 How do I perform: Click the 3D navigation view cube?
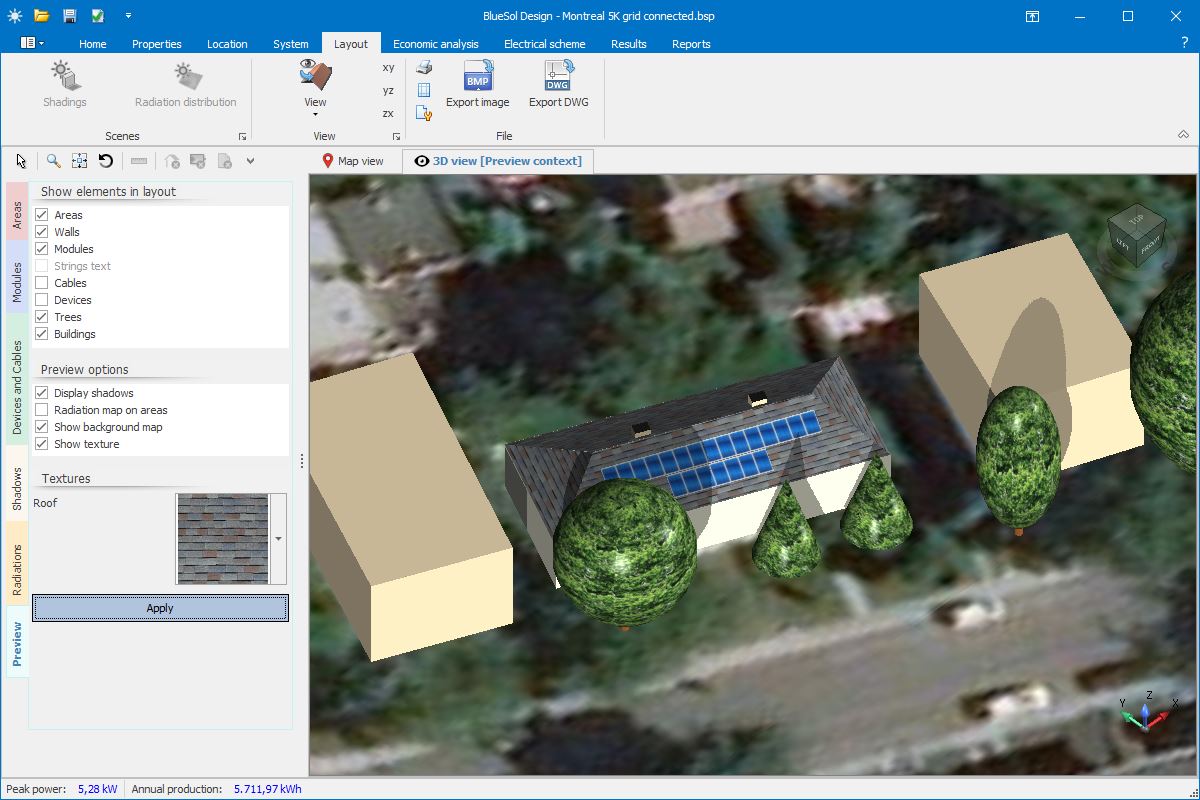pos(1135,238)
